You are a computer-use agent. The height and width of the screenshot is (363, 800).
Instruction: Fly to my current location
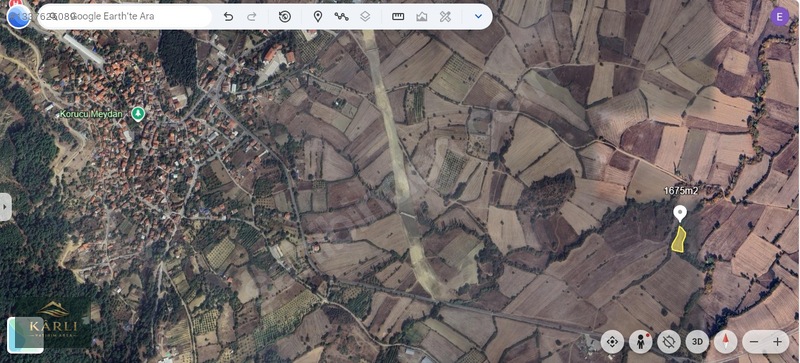point(612,342)
